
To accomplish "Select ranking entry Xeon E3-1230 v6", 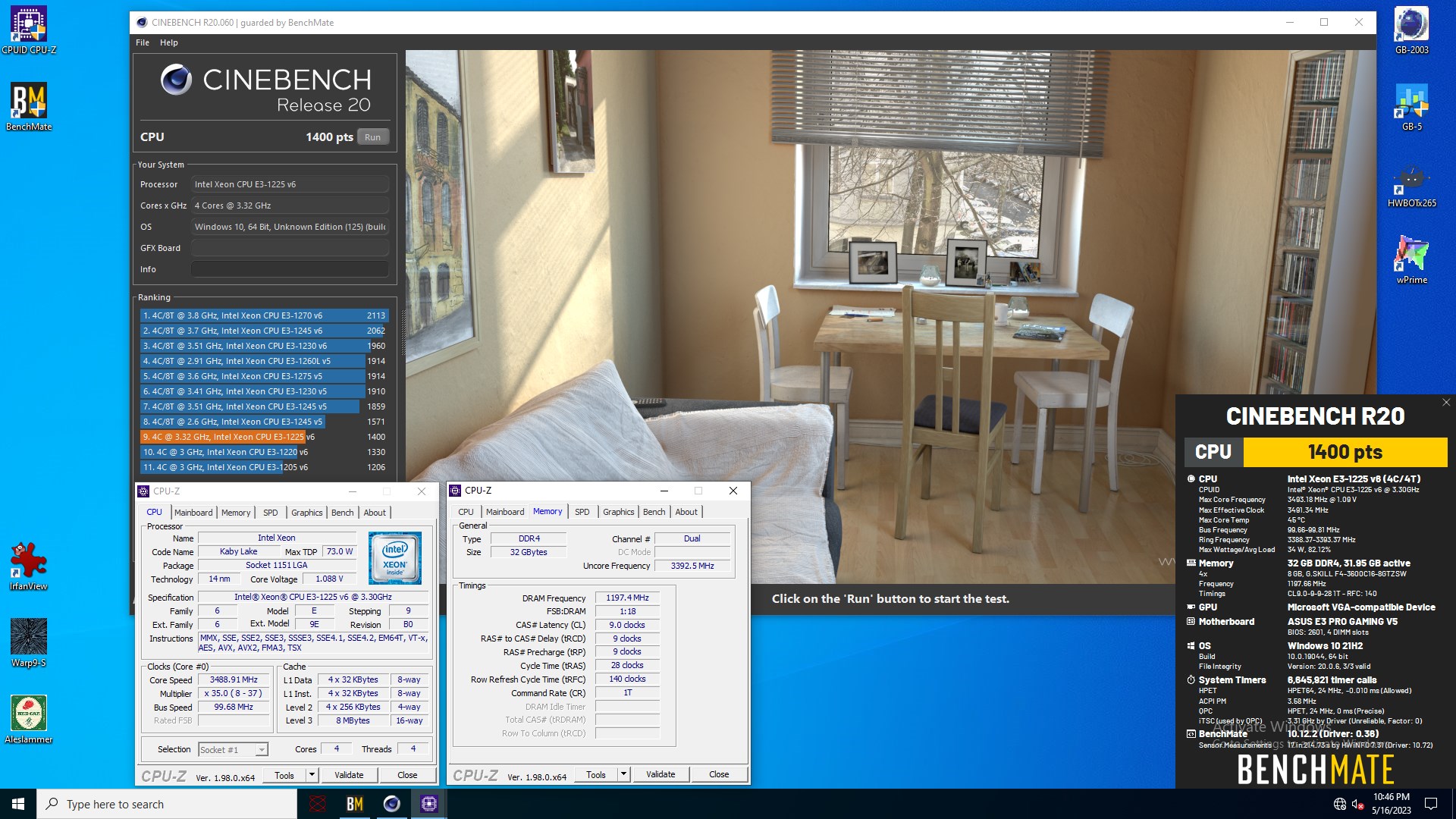I will coord(264,346).
